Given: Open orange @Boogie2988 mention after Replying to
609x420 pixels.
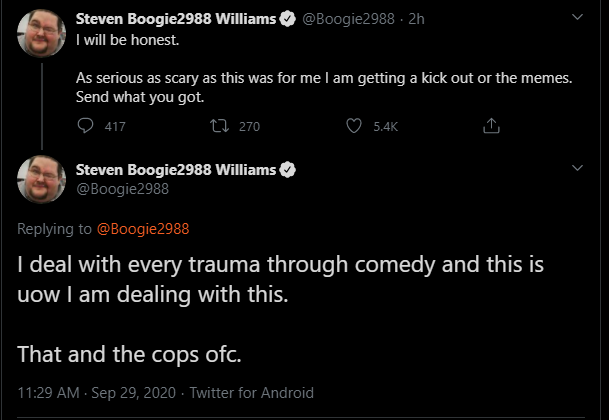Looking at the screenshot, I should tap(143, 229).
